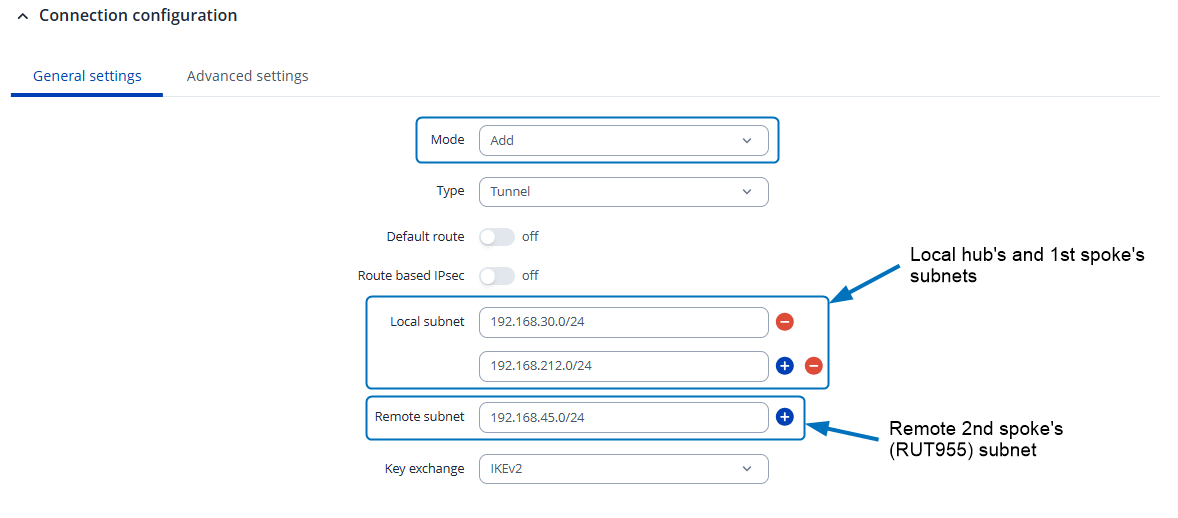The width and height of the screenshot is (1178, 518).
Task: Delete the 192.168.212.0/24 local subnet row
Action: point(814,366)
